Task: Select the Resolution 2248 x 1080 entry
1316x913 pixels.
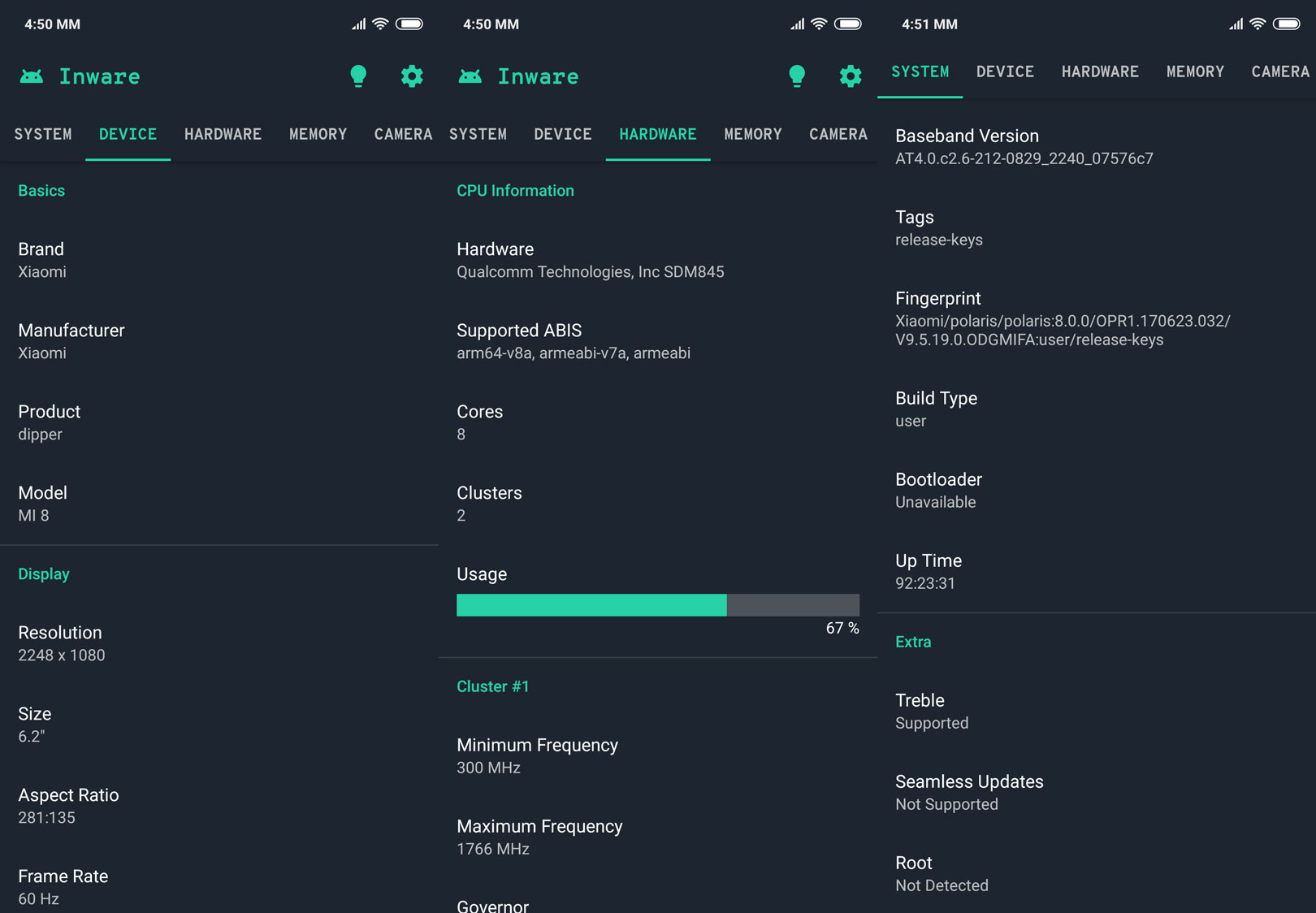Action: [x=62, y=643]
